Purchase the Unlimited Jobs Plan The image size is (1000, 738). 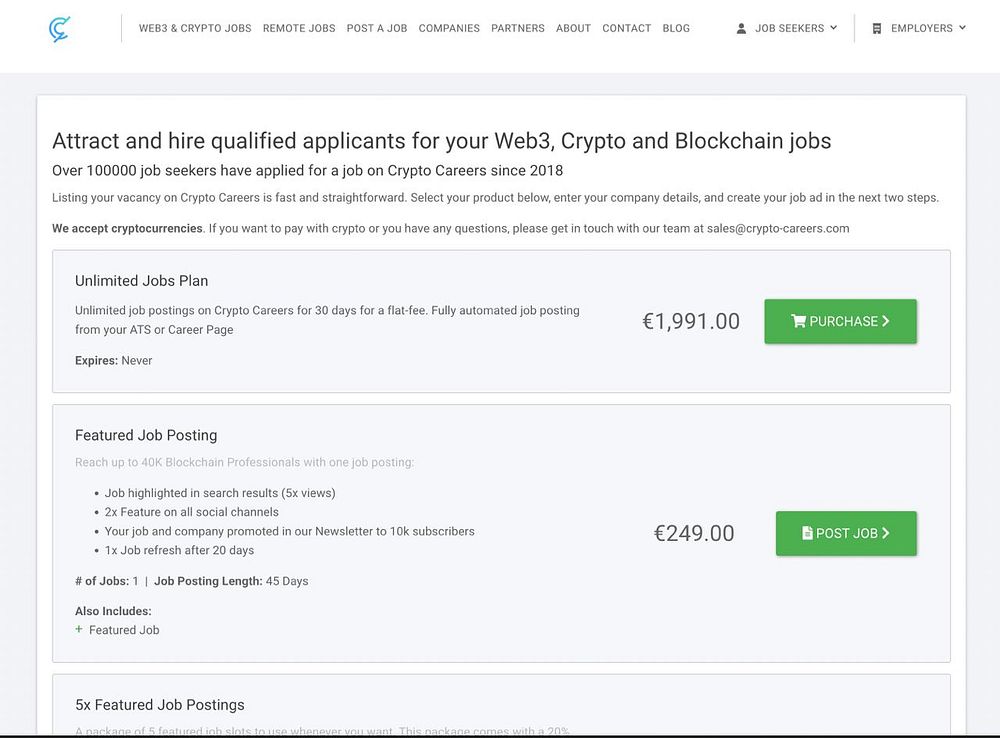coord(840,321)
